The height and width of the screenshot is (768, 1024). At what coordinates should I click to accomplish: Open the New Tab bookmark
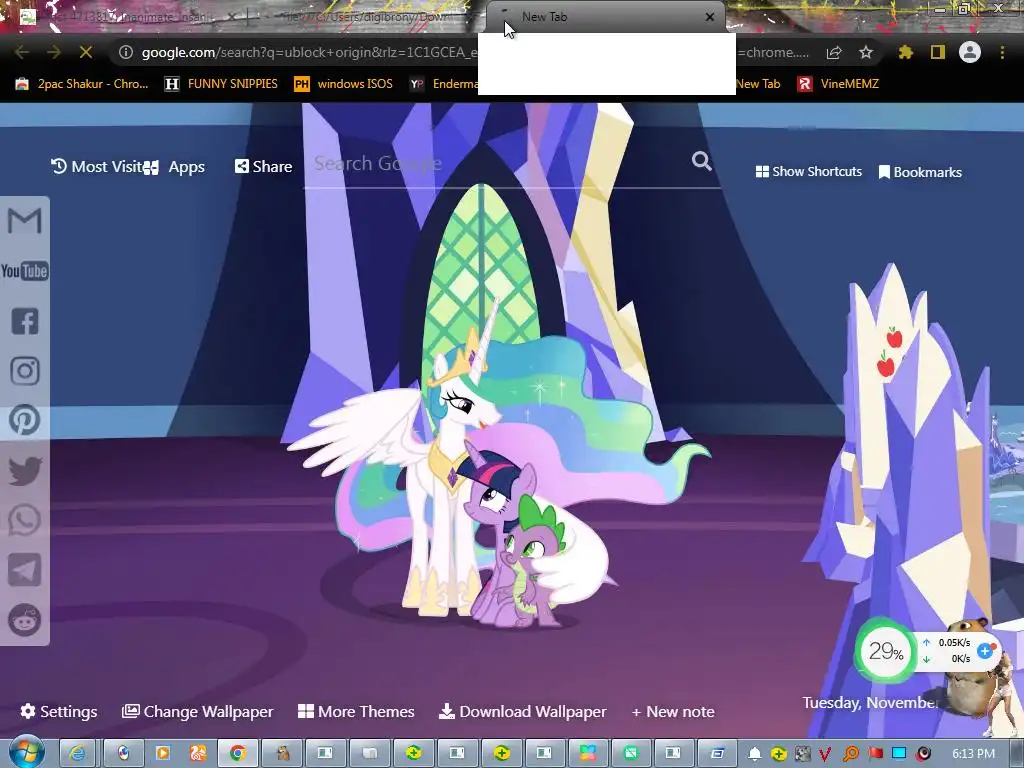click(x=758, y=84)
